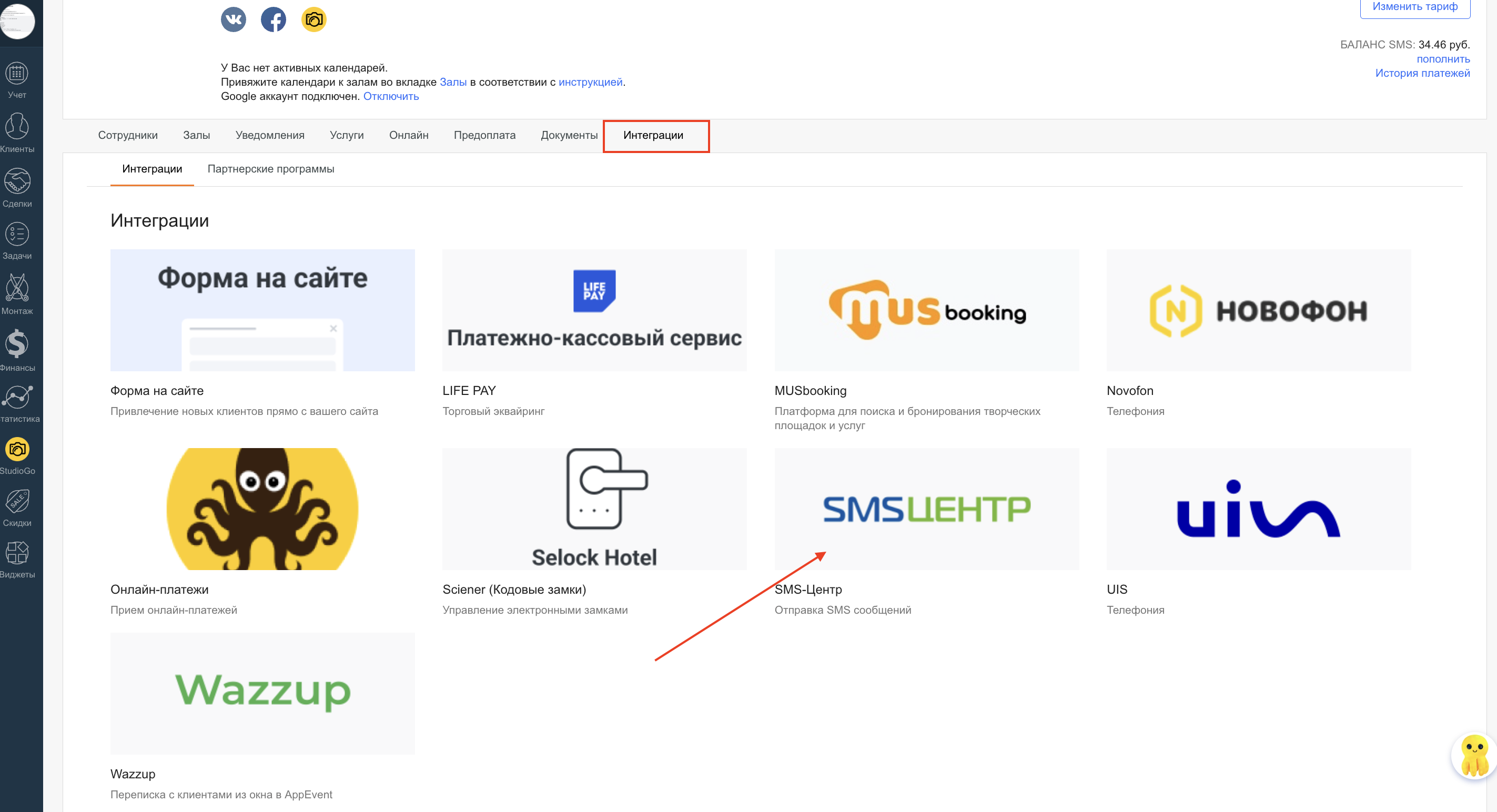Open История платежей link
The height and width of the screenshot is (812, 1497).
(1422, 73)
